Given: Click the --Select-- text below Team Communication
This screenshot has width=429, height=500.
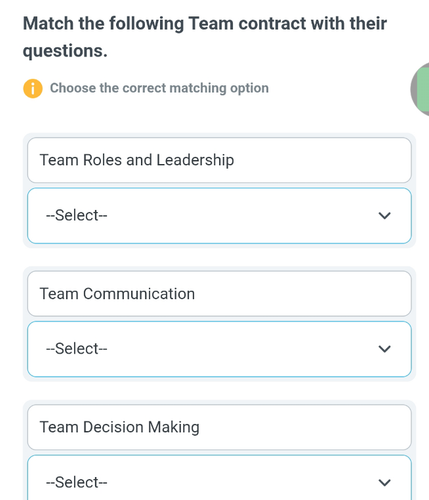Looking at the screenshot, I should coord(77,349).
